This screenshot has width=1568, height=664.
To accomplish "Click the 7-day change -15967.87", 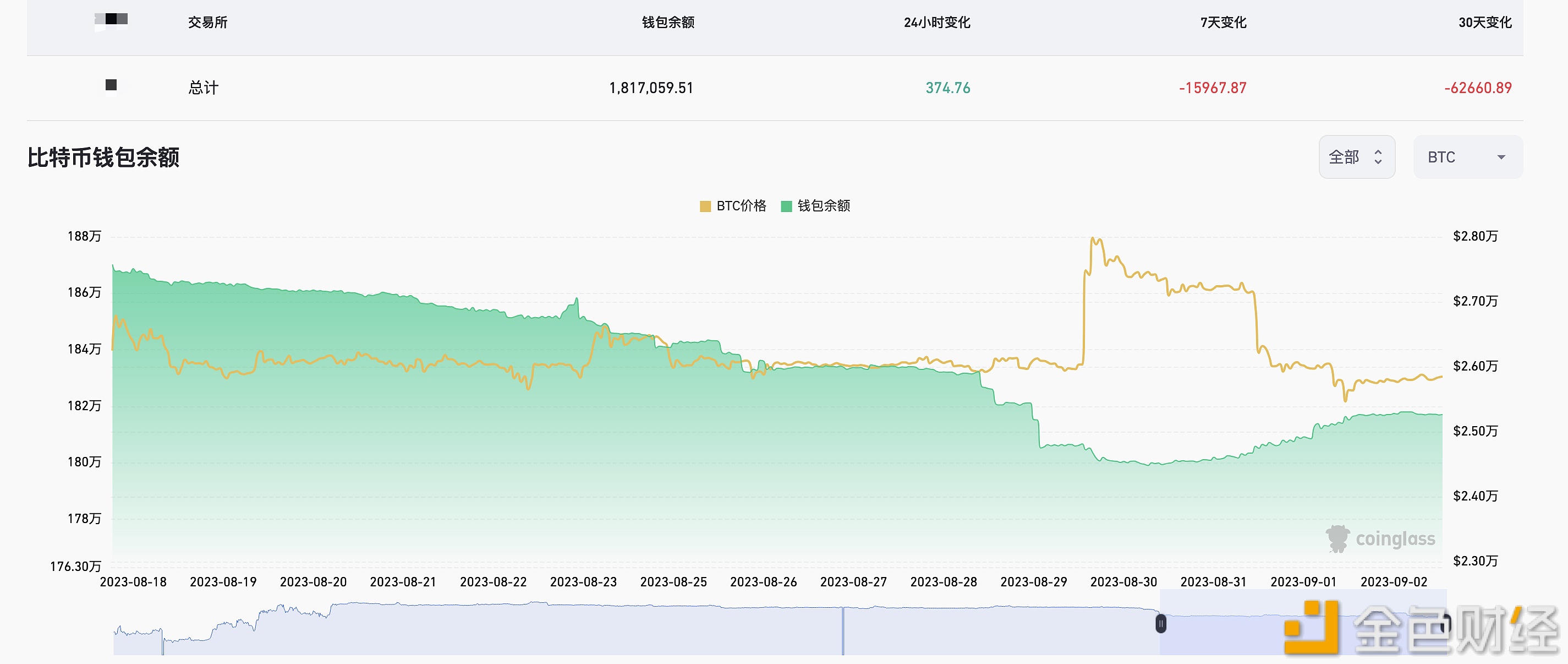I will [1213, 88].
